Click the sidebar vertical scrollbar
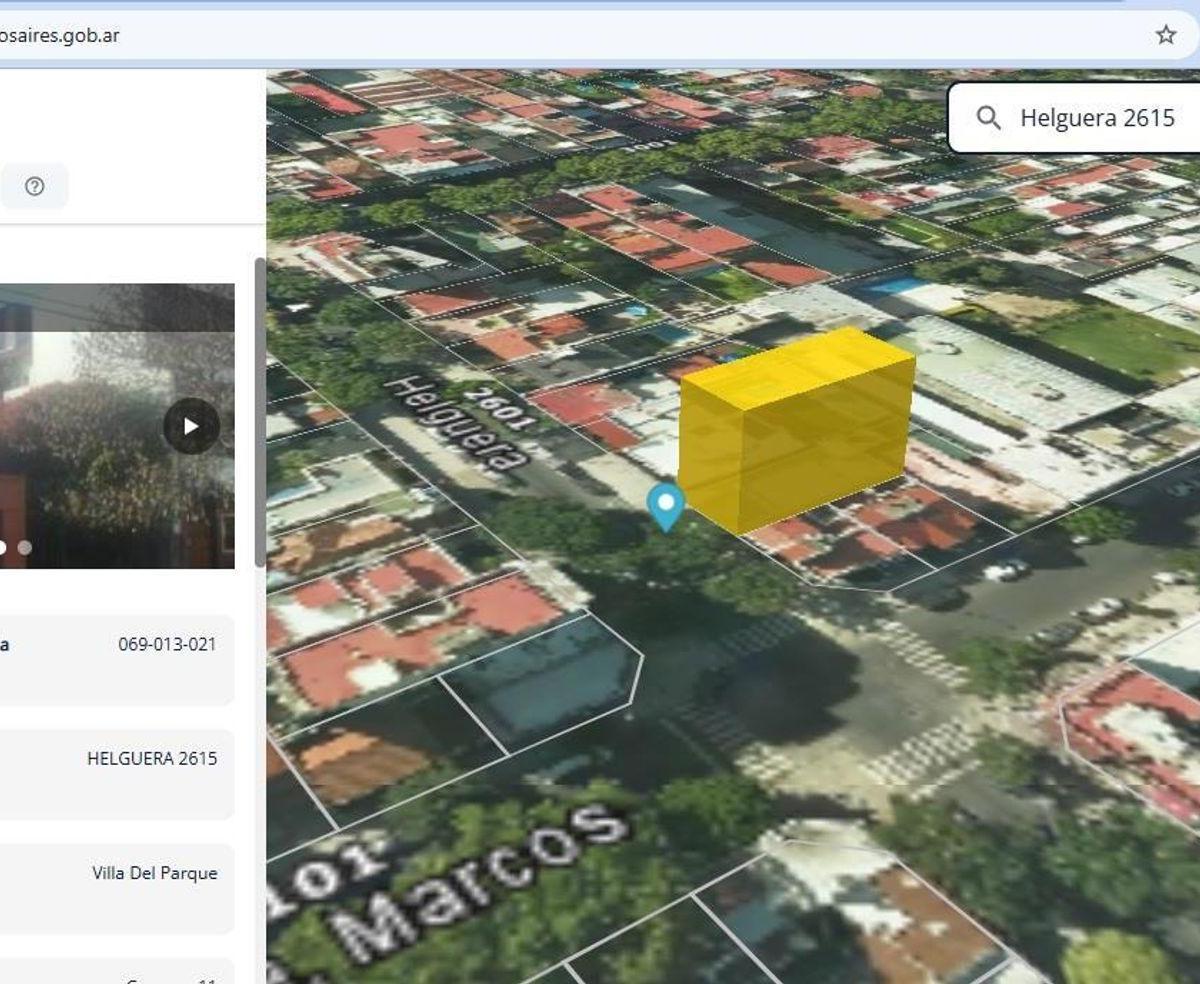 pyautogui.click(x=260, y=412)
